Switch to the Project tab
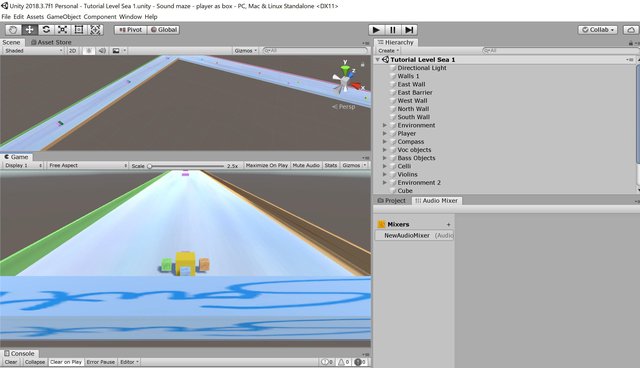 point(392,201)
